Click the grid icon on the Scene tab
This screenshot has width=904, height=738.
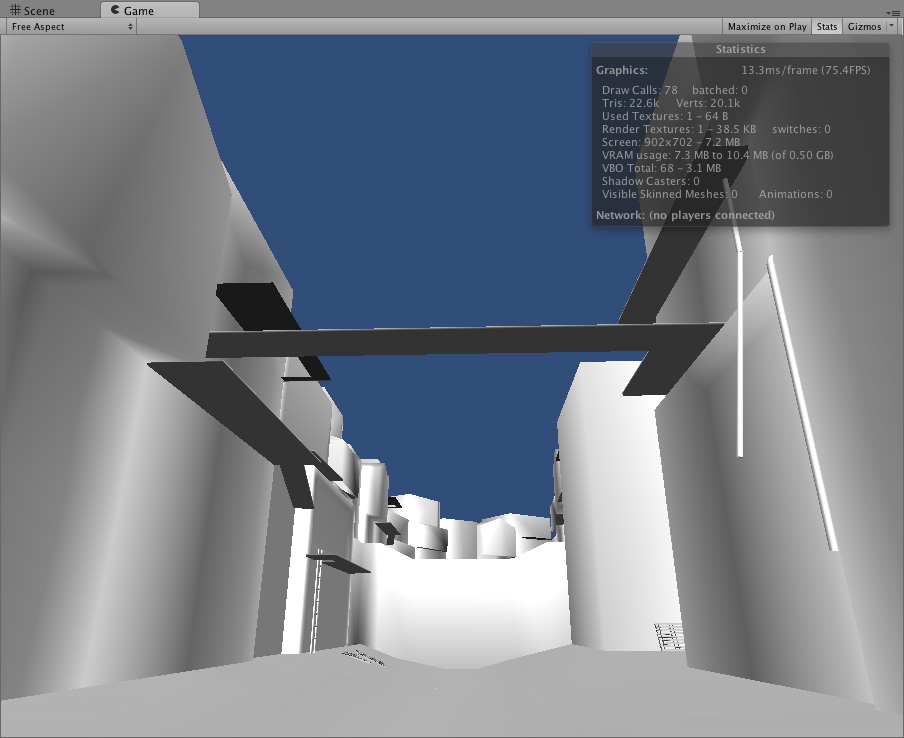16,10
